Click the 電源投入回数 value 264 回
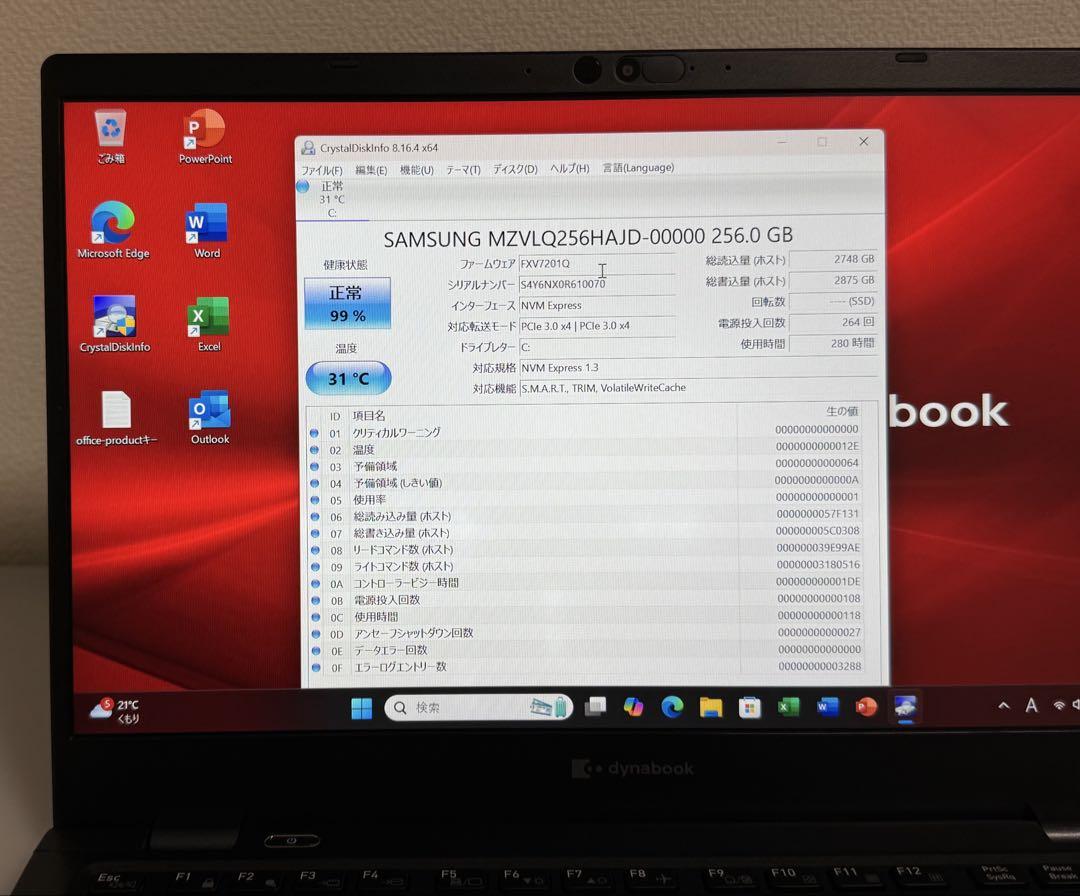The width and height of the screenshot is (1080, 896). [833, 322]
